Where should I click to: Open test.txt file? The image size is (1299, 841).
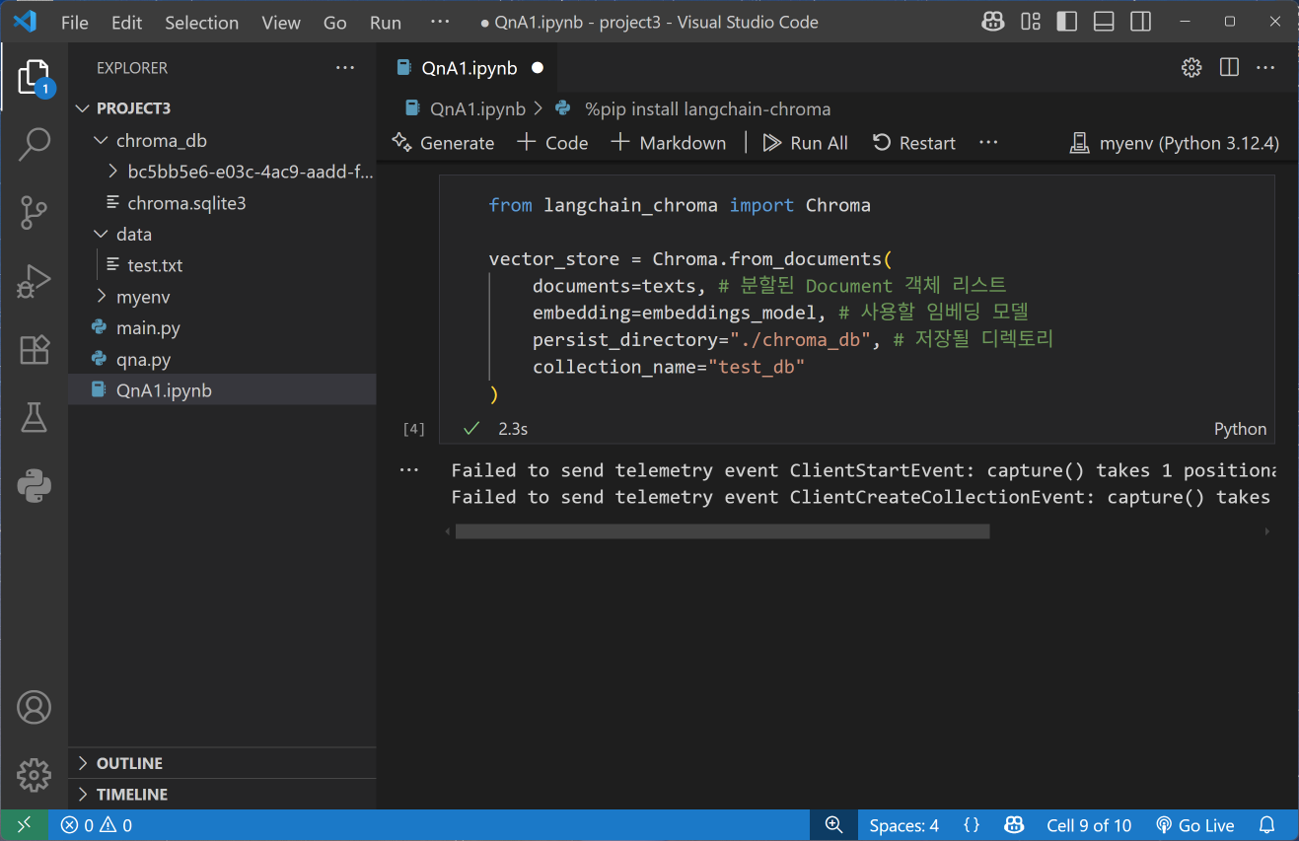click(222, 265)
